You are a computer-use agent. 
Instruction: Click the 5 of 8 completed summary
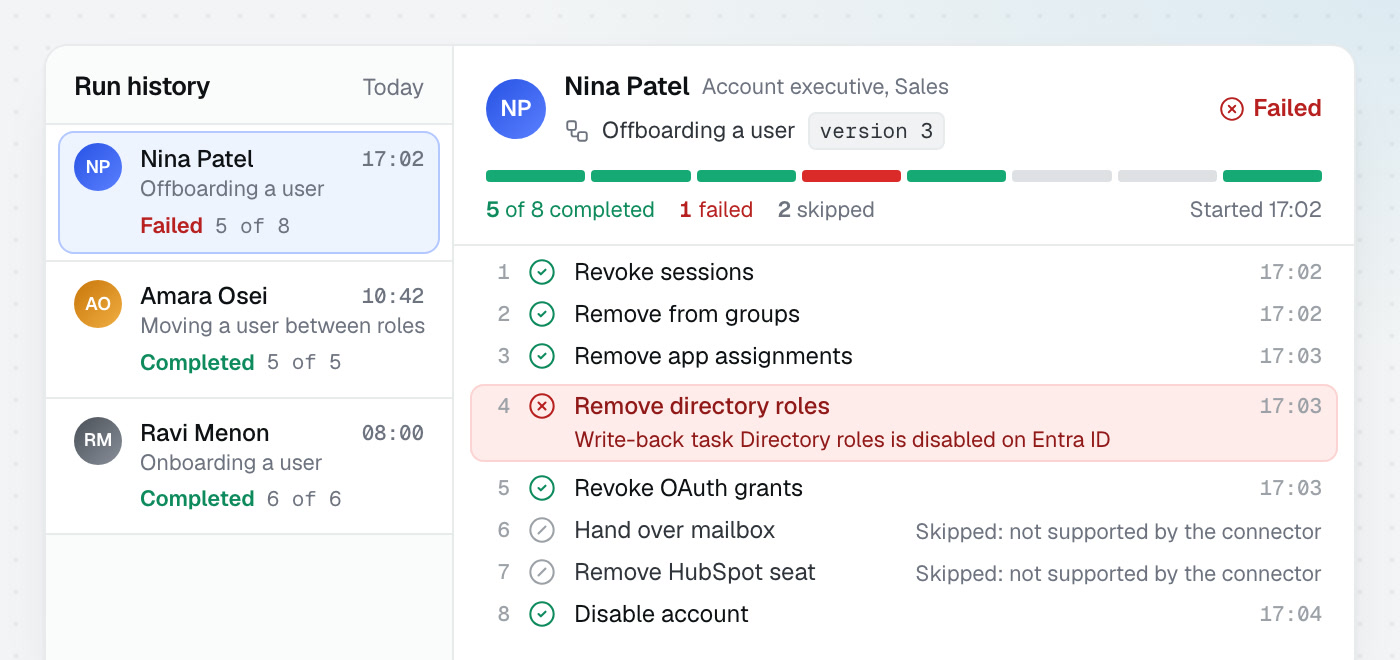pos(570,210)
